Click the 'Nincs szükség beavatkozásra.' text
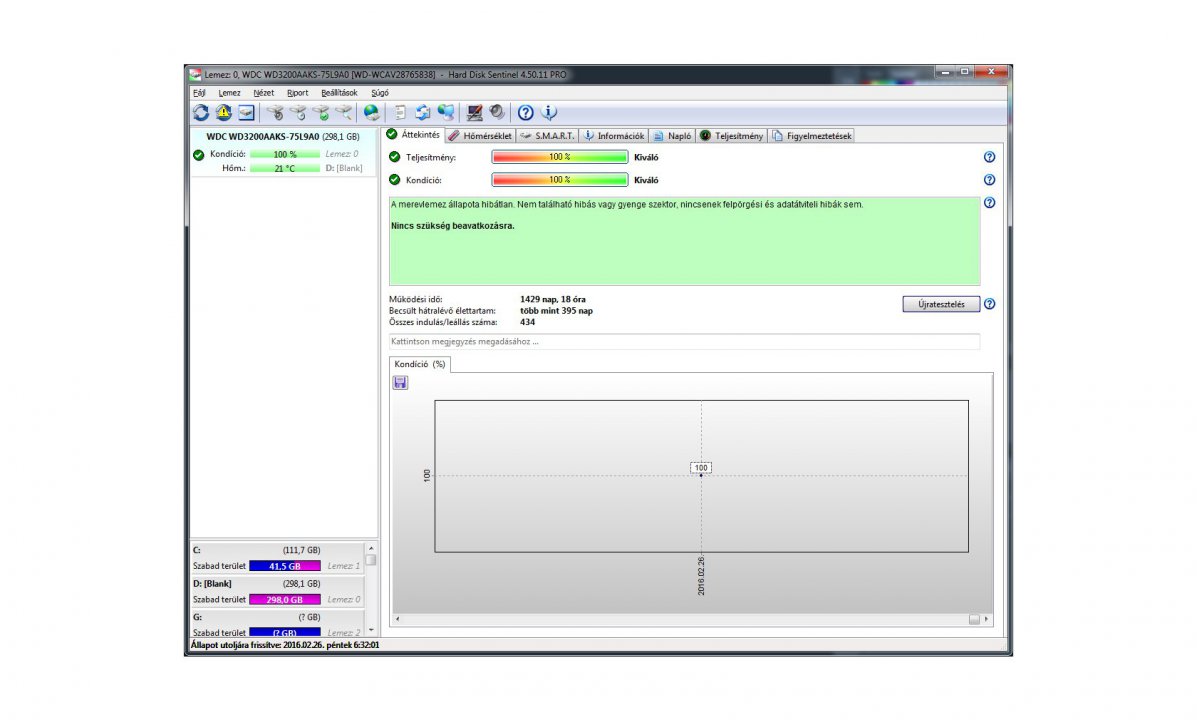This screenshot has height=720, width=1197. click(453, 226)
